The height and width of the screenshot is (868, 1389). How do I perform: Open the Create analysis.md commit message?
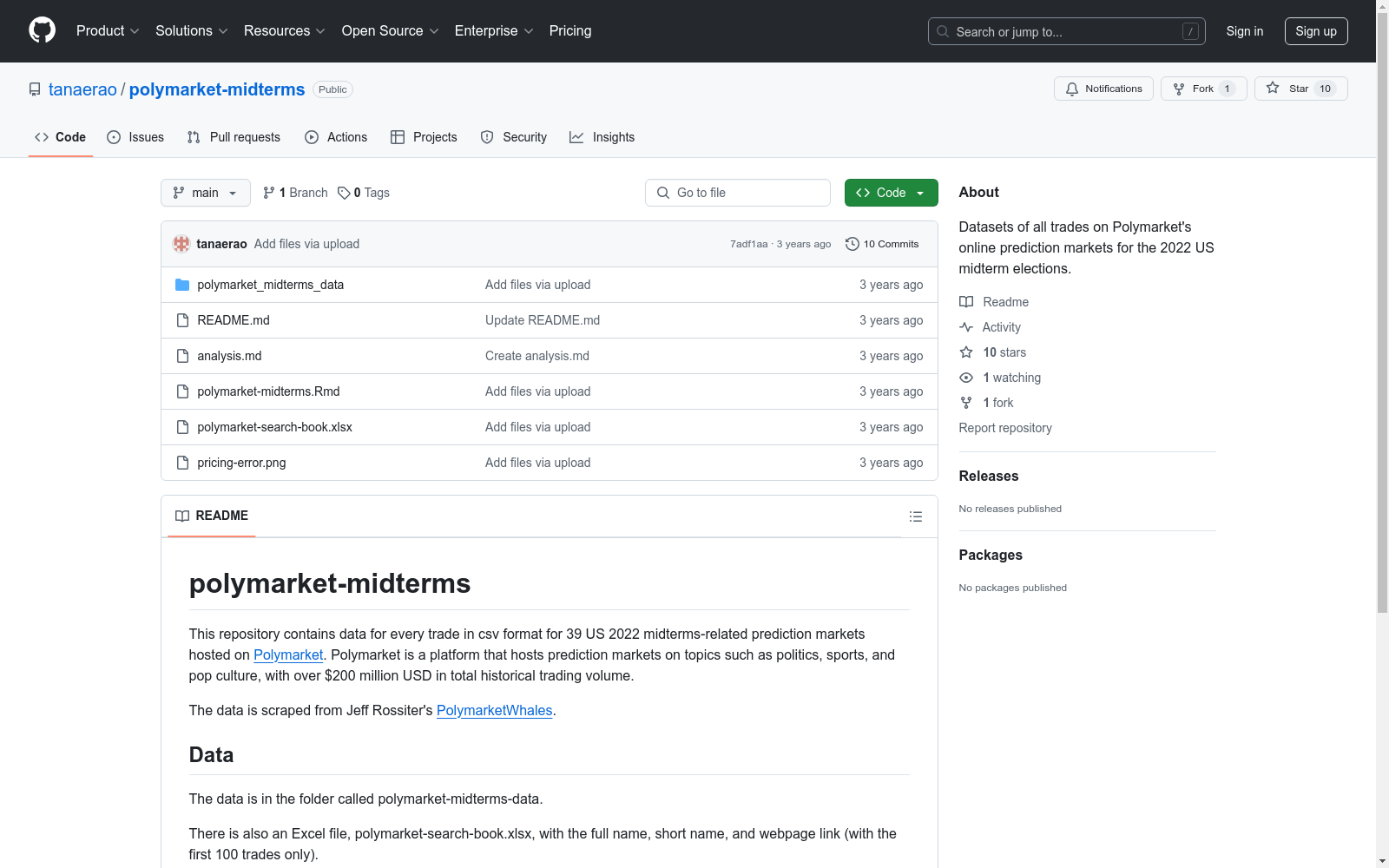coord(537,356)
